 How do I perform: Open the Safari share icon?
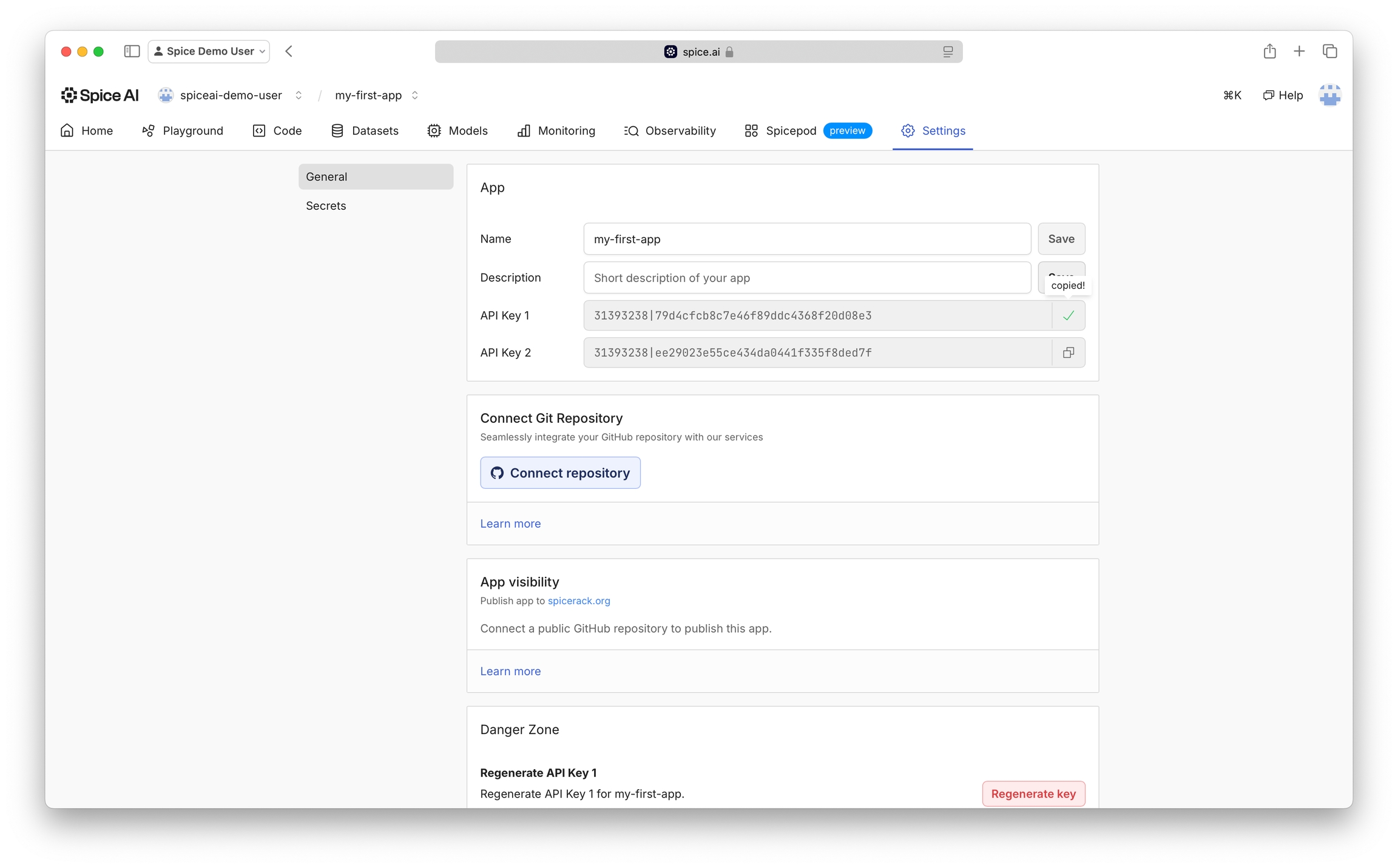[1269, 52]
